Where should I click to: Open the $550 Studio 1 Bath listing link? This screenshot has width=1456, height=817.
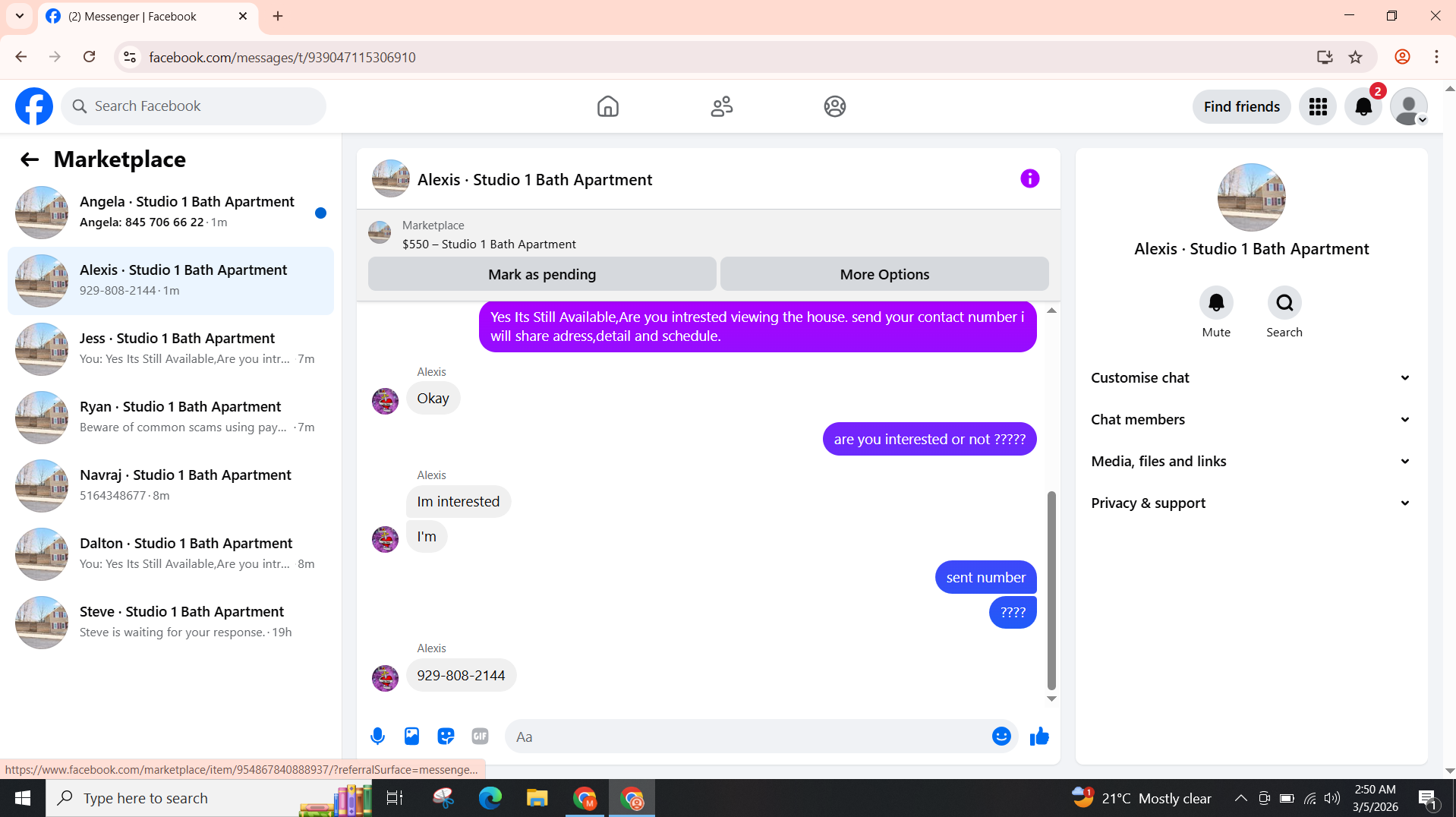tap(489, 244)
